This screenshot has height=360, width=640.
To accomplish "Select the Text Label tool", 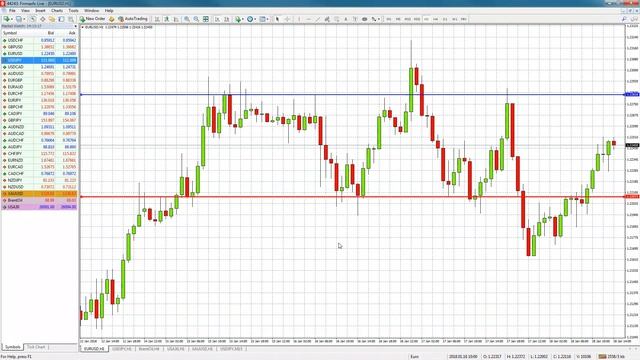I will (355, 19).
